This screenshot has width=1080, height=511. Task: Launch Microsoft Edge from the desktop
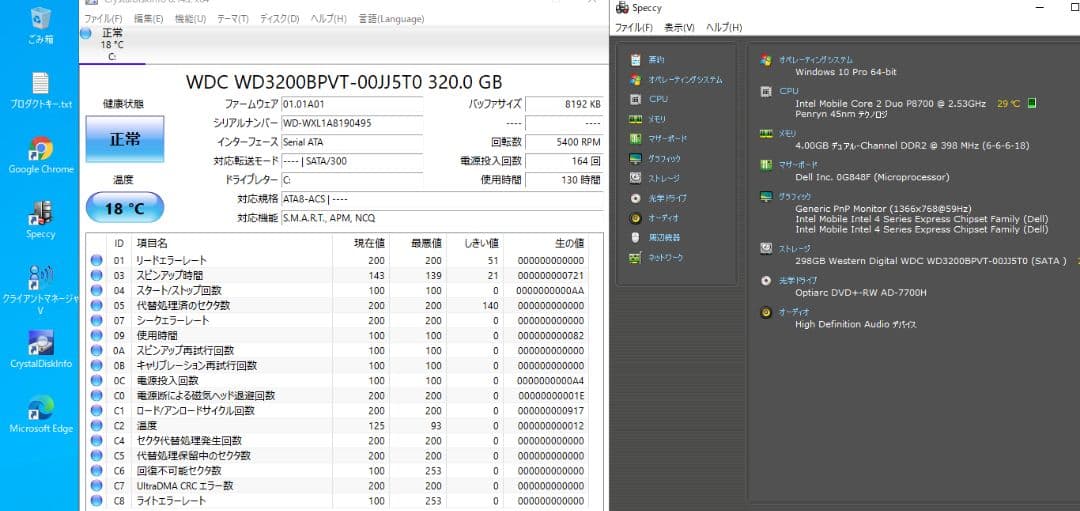point(41,414)
